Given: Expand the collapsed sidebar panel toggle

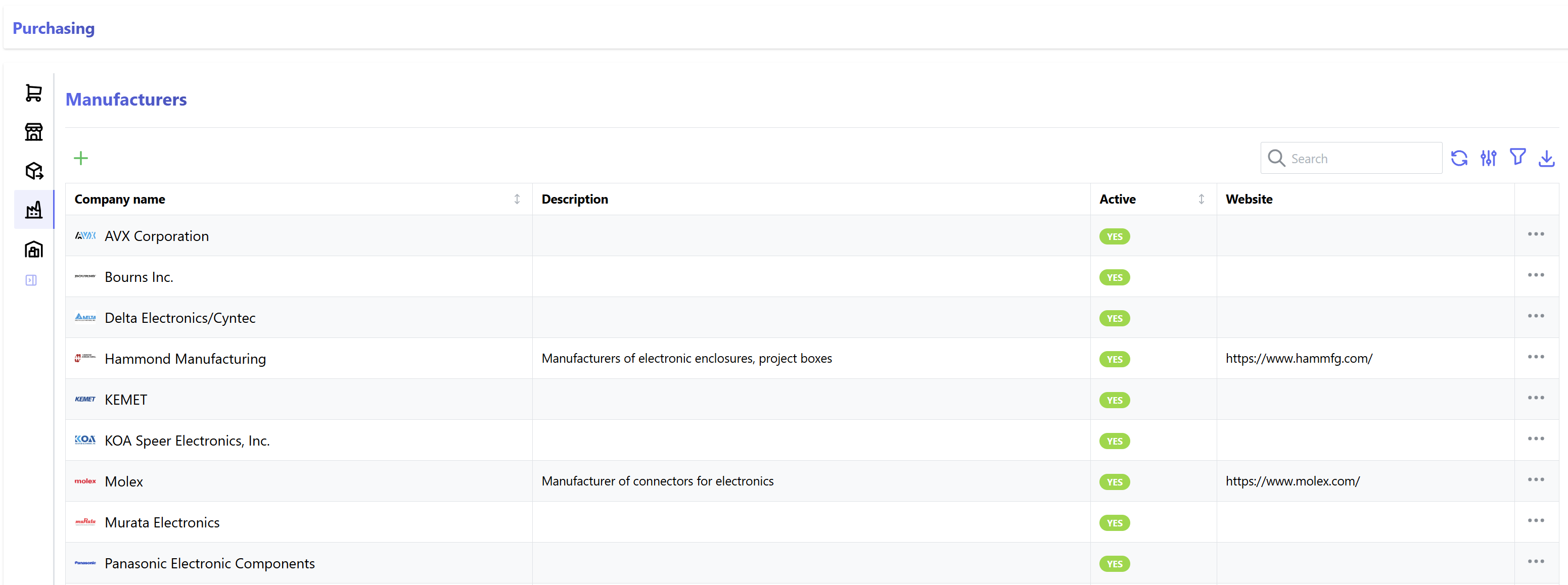Looking at the screenshot, I should click(x=31, y=280).
